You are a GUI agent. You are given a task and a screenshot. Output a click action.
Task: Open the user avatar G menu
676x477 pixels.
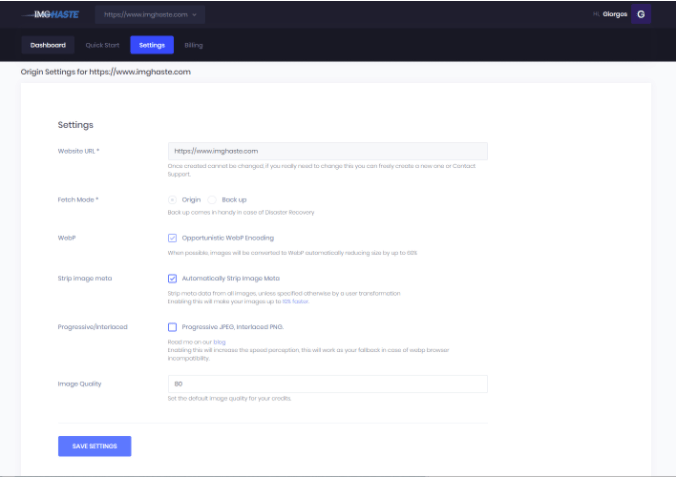point(640,15)
